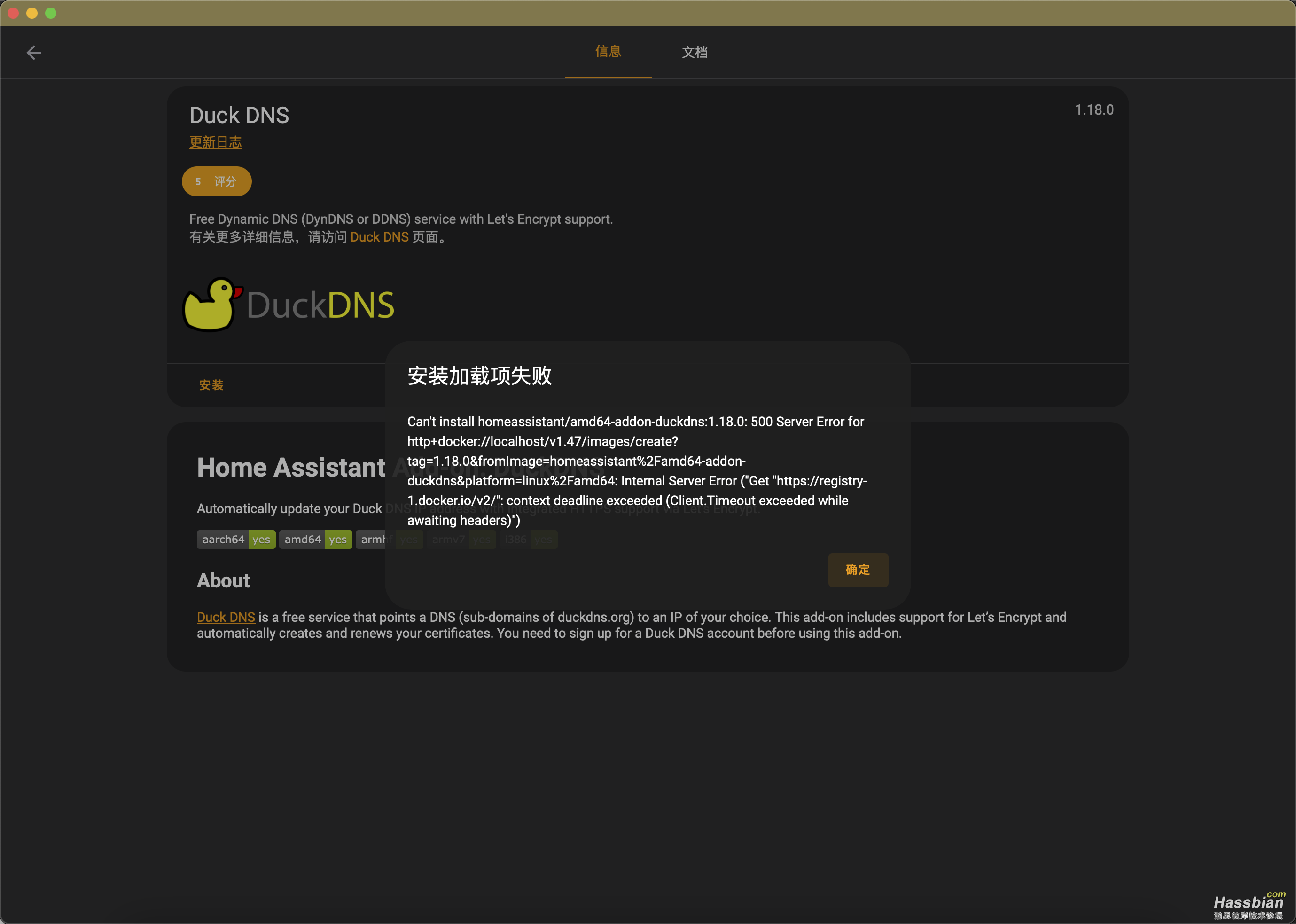Click the aarch64 yes badge

(x=236, y=540)
